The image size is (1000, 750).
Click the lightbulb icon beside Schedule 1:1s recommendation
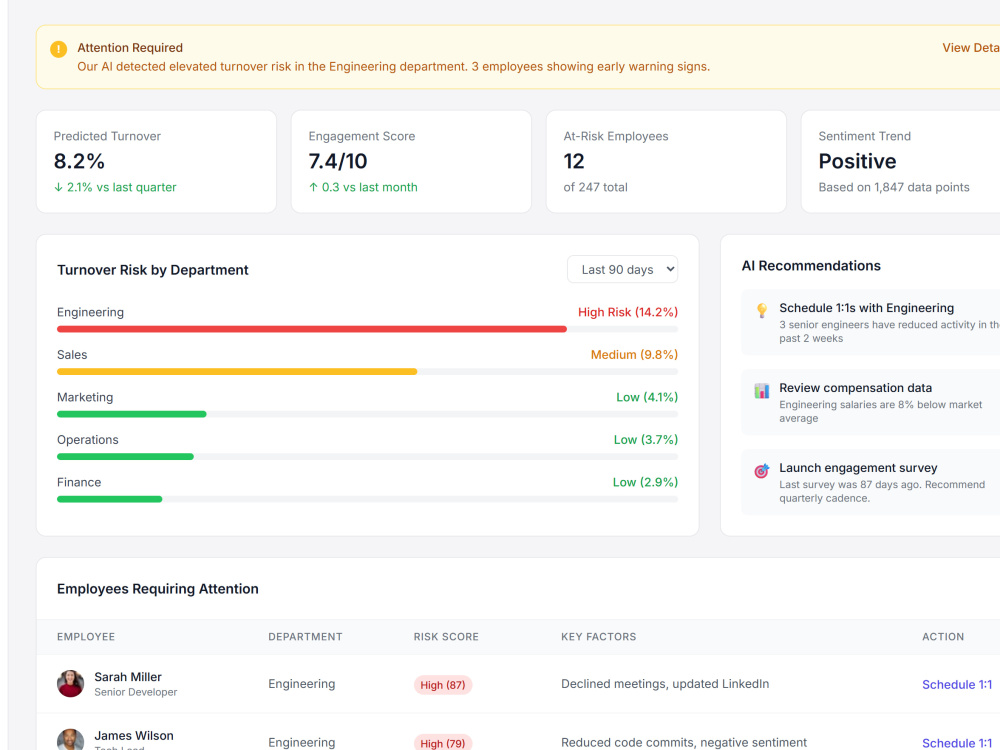pyautogui.click(x=761, y=311)
